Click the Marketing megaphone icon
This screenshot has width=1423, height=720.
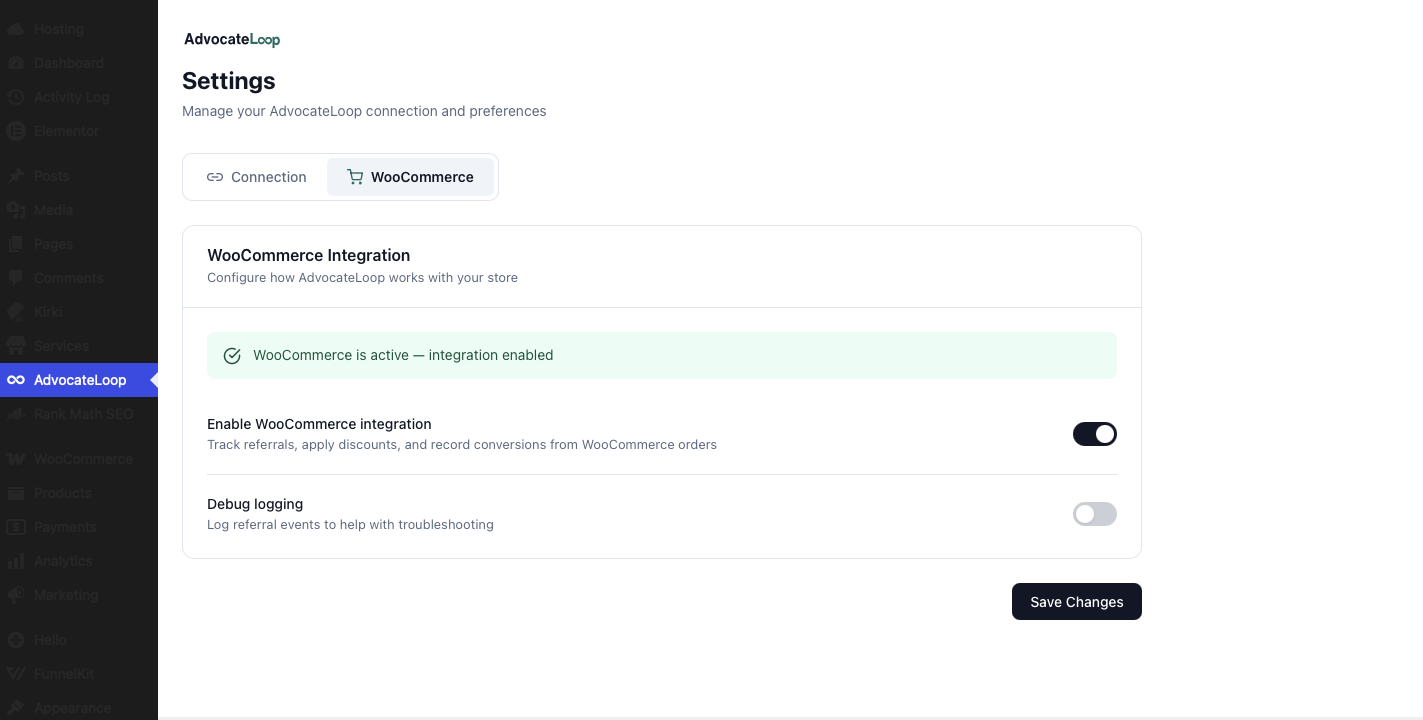click(x=16, y=595)
